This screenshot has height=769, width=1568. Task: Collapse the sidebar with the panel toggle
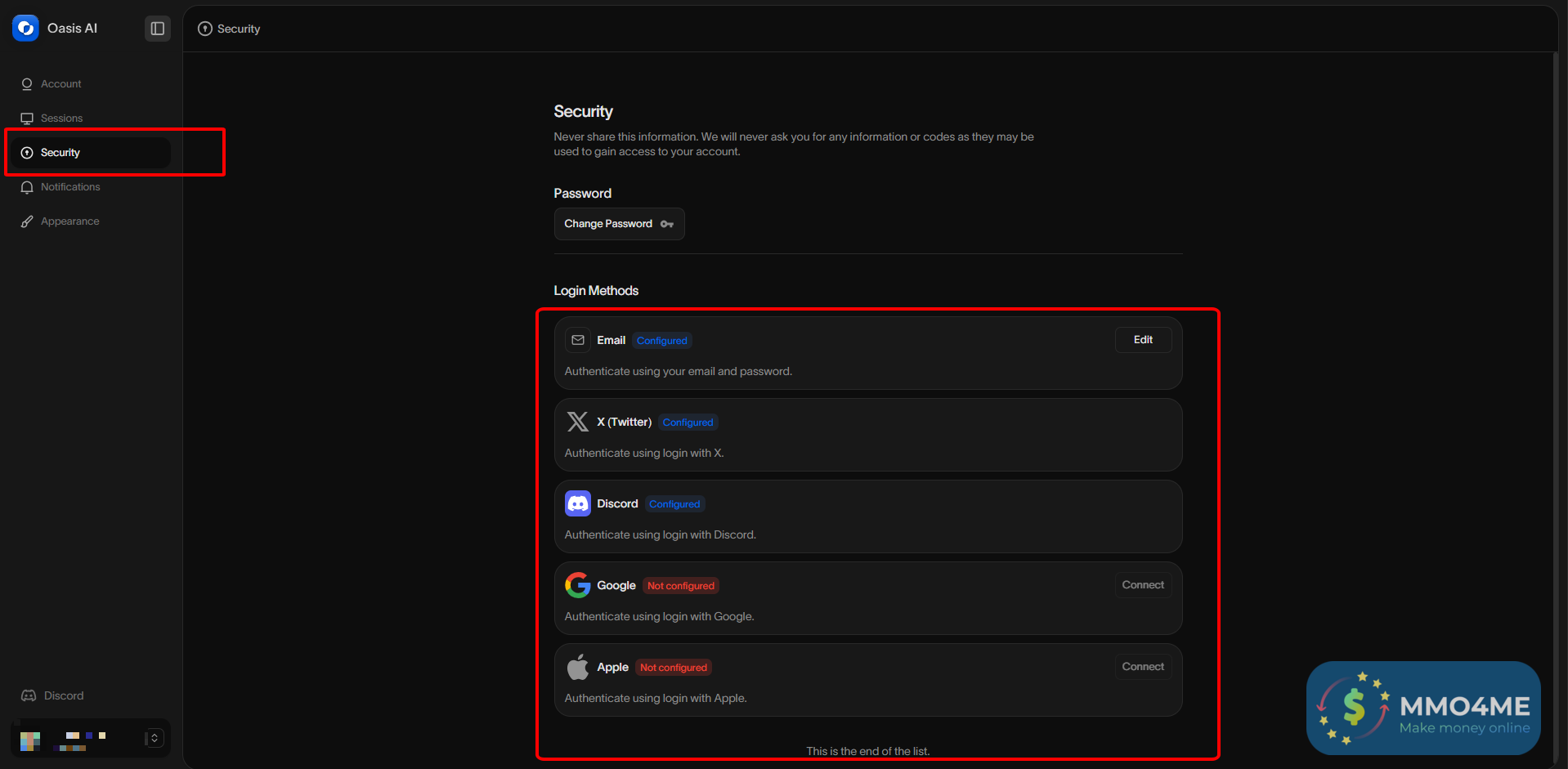(x=157, y=29)
